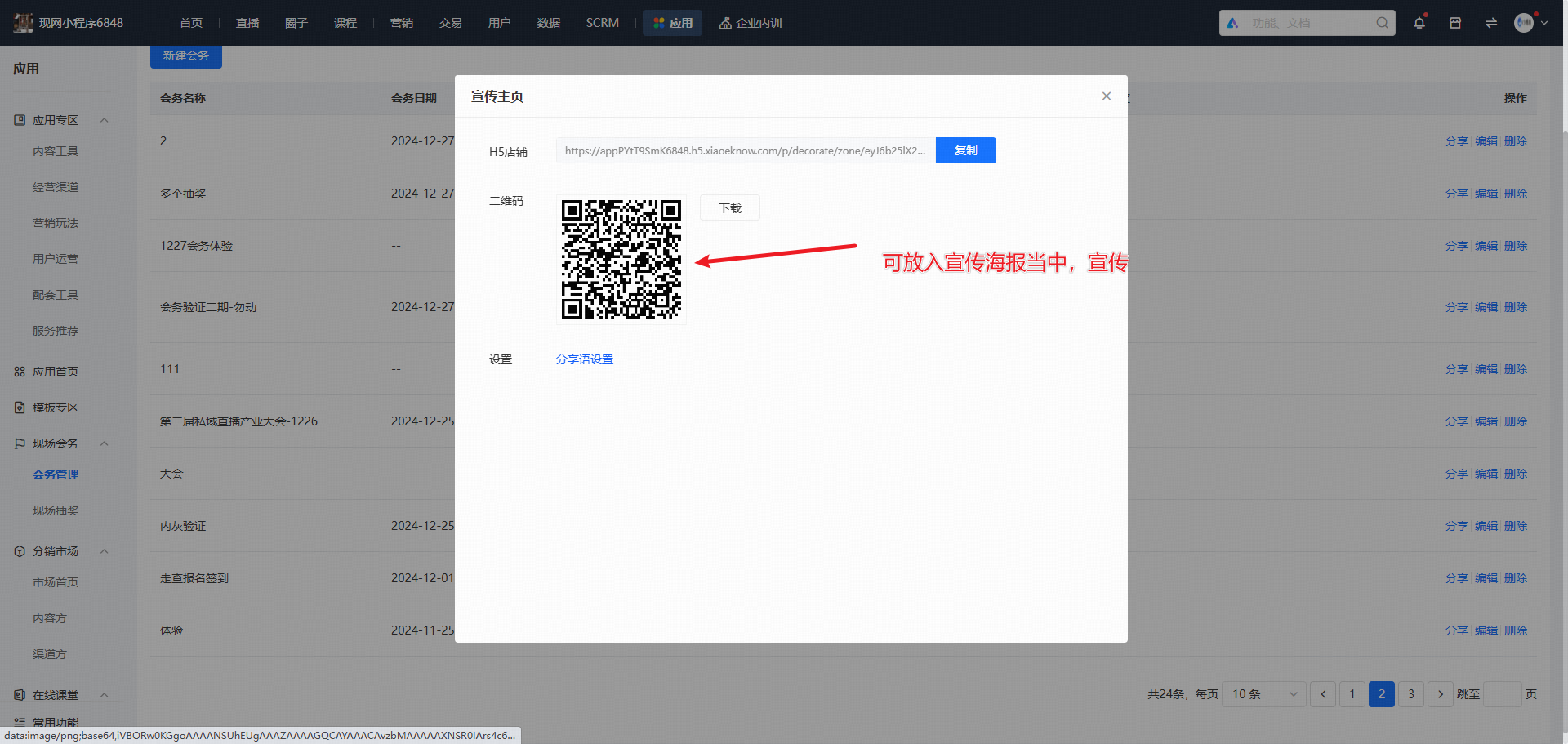This screenshot has height=744, width=1568.
Task: Open the user avatar menu
Action: [1524, 23]
